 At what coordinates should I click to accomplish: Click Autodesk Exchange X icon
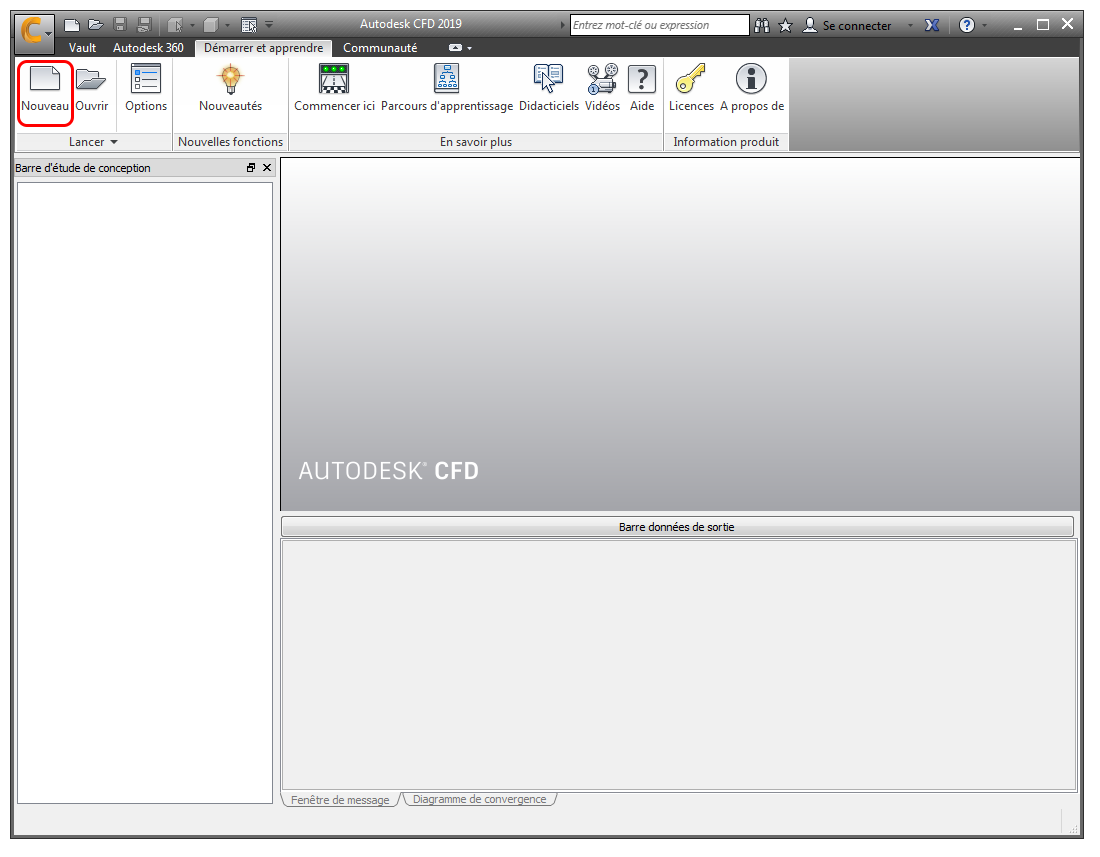tap(931, 25)
